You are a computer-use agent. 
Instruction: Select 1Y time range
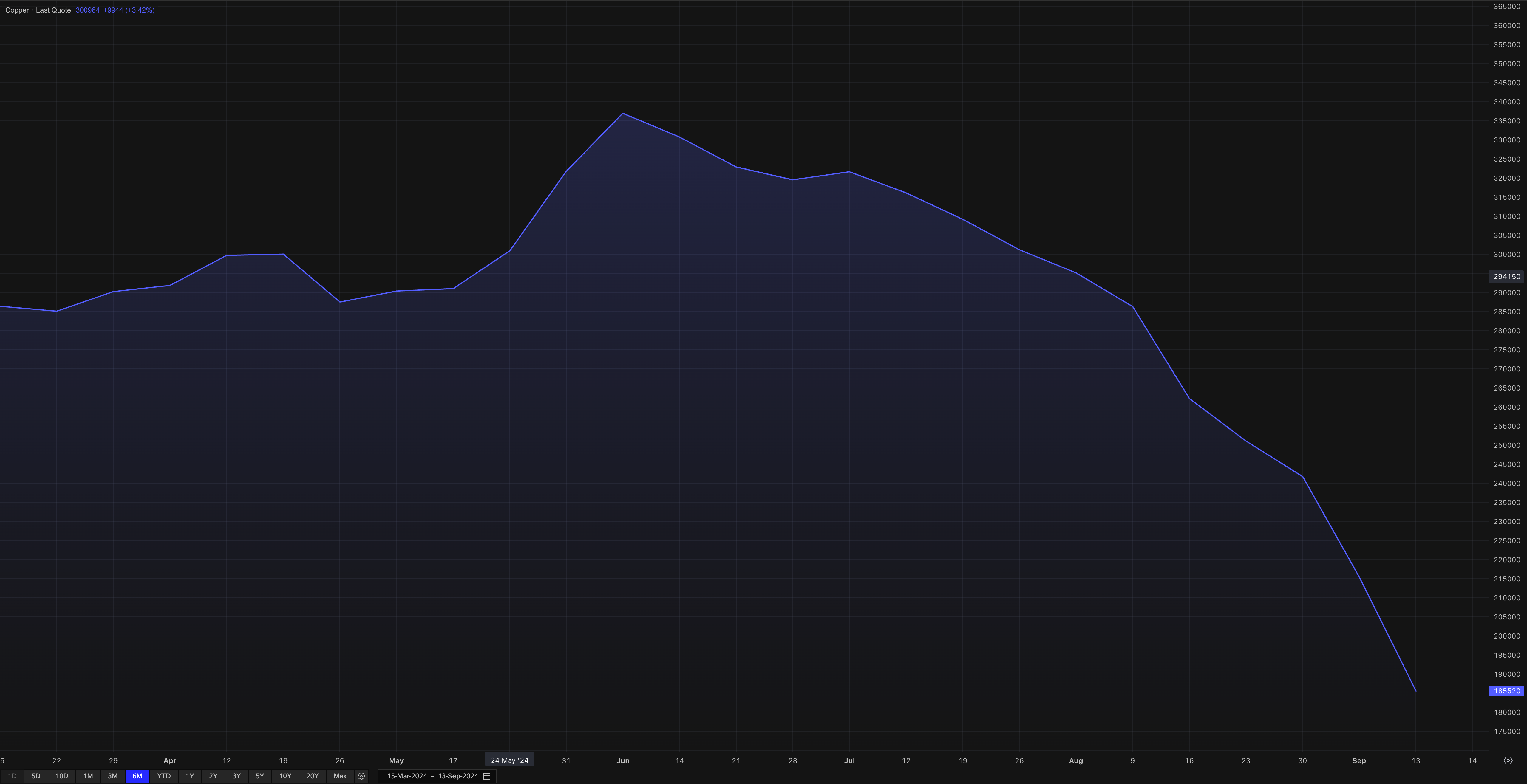[x=190, y=776]
